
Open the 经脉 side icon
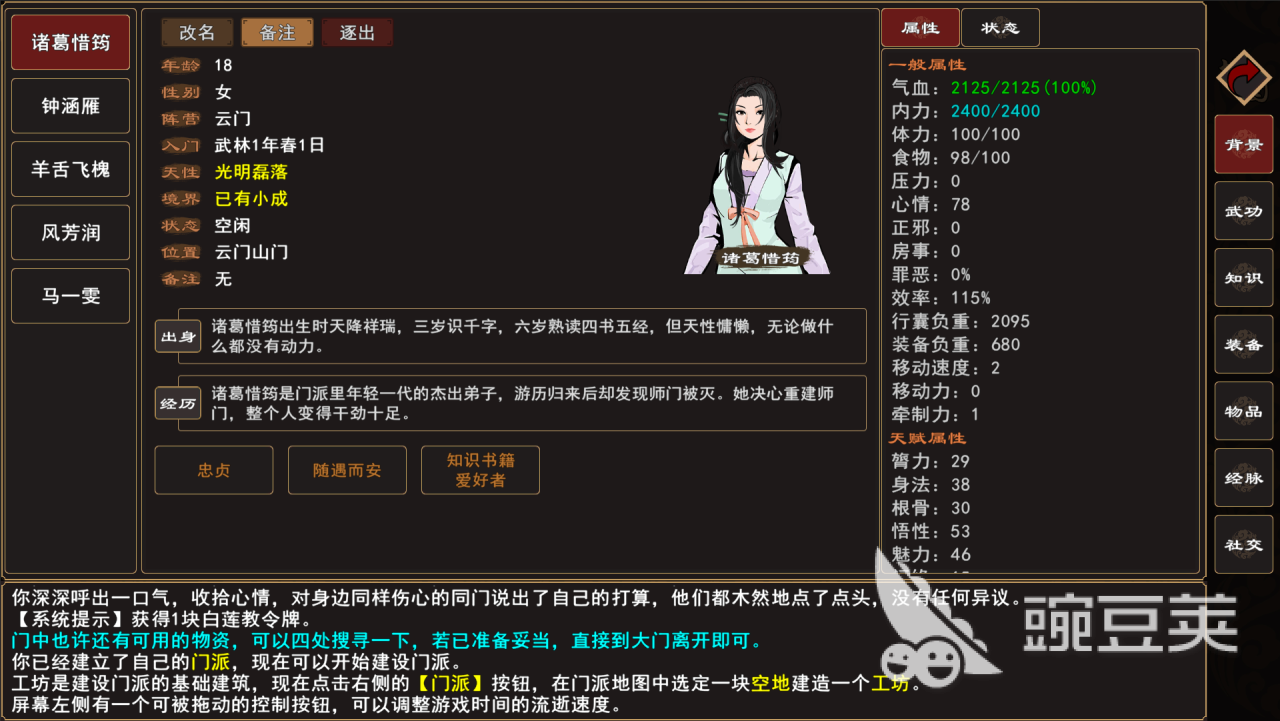(x=1244, y=478)
